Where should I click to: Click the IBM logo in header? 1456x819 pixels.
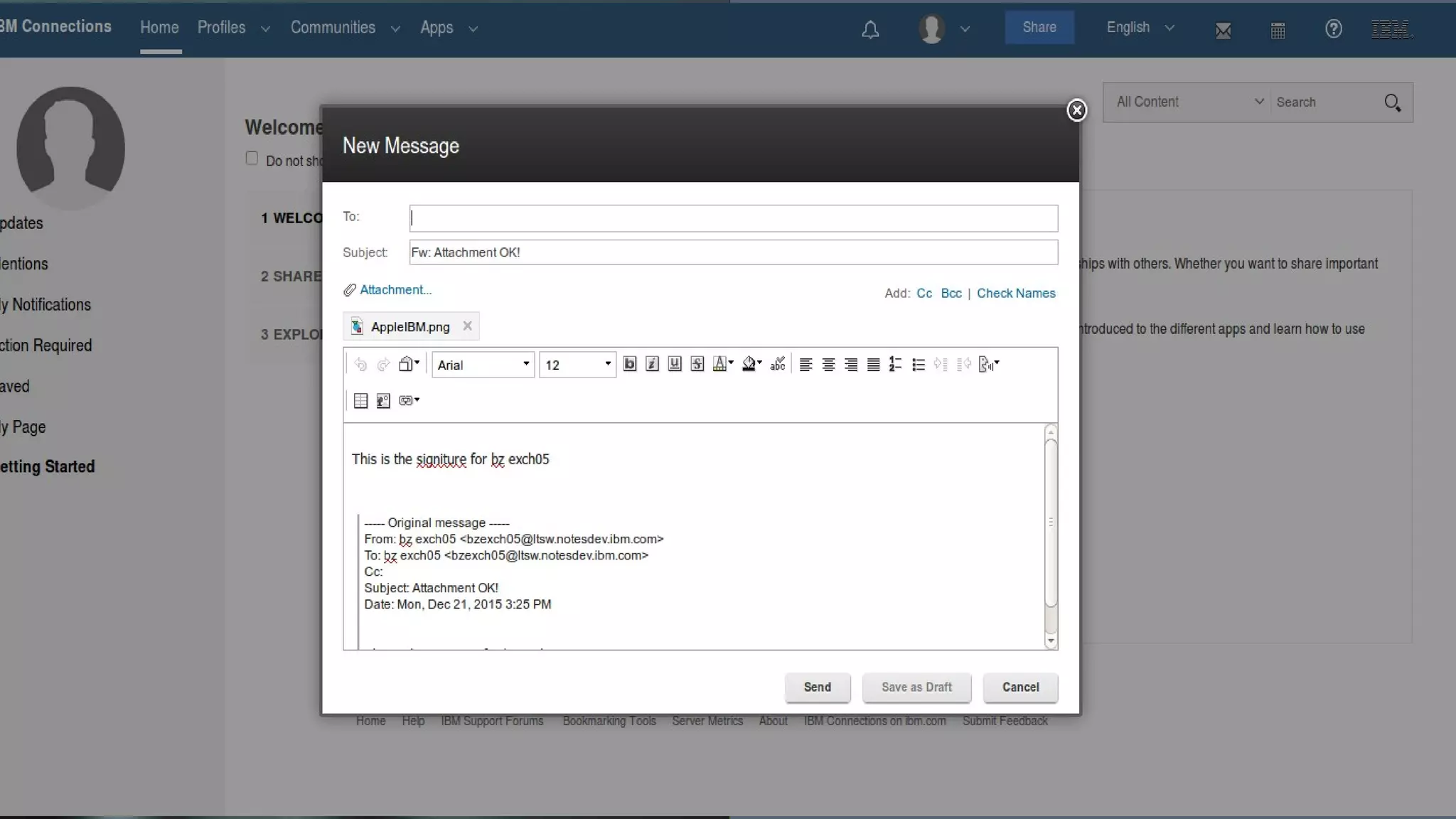pyautogui.click(x=1391, y=29)
